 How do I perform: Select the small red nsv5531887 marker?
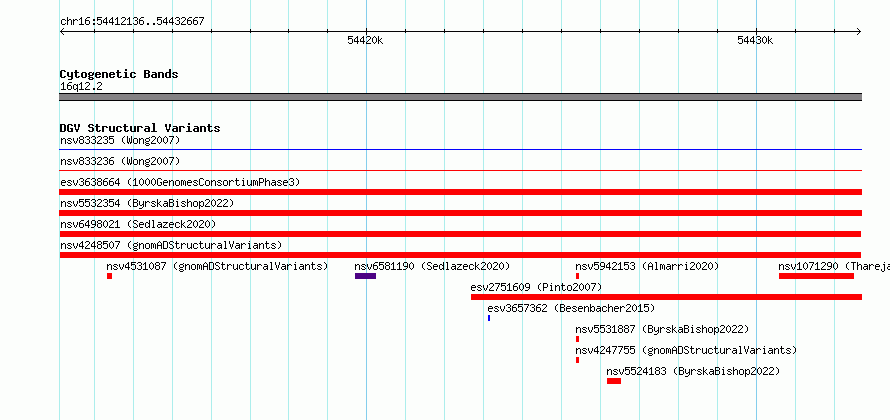point(577,339)
